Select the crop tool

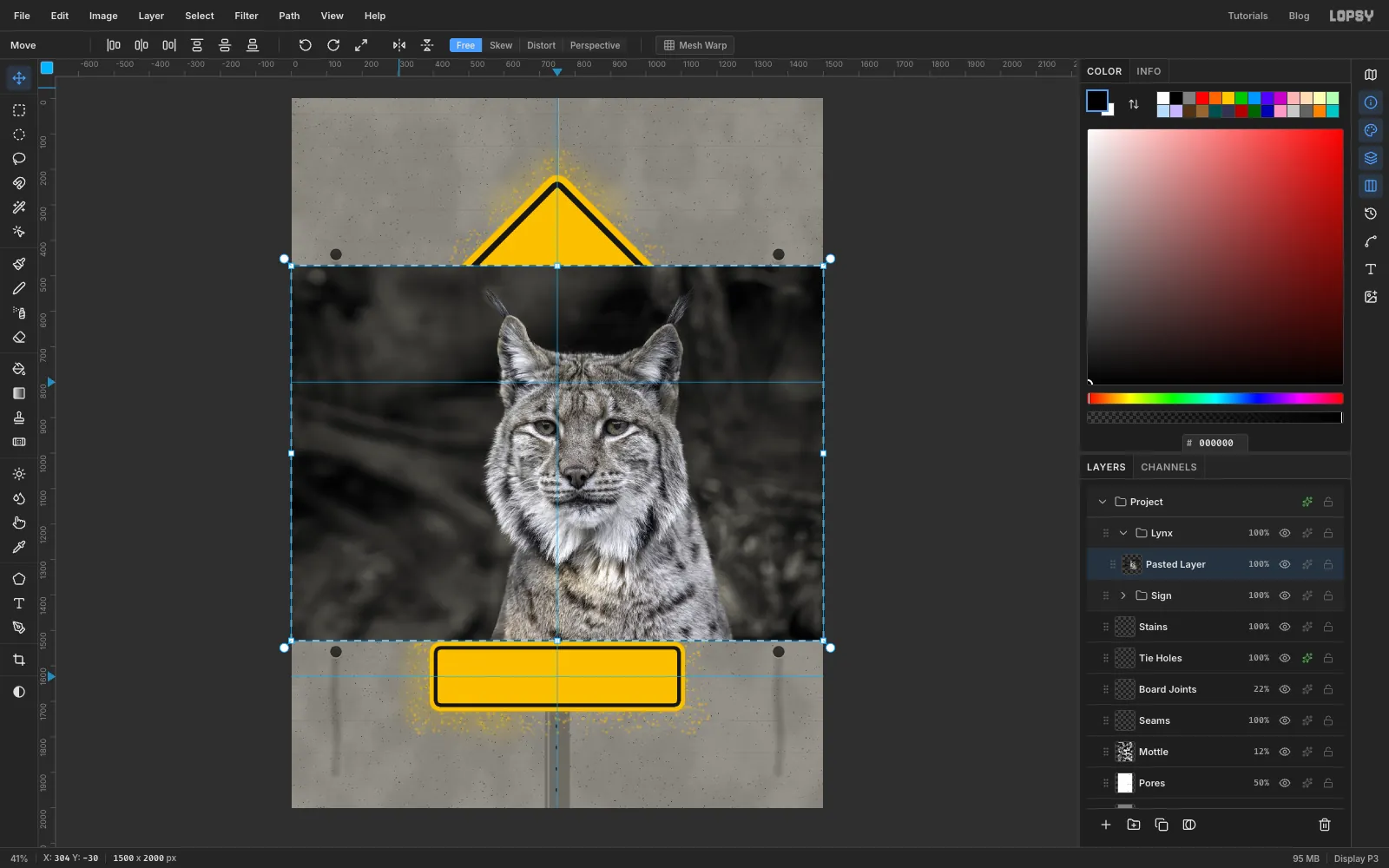[x=19, y=660]
